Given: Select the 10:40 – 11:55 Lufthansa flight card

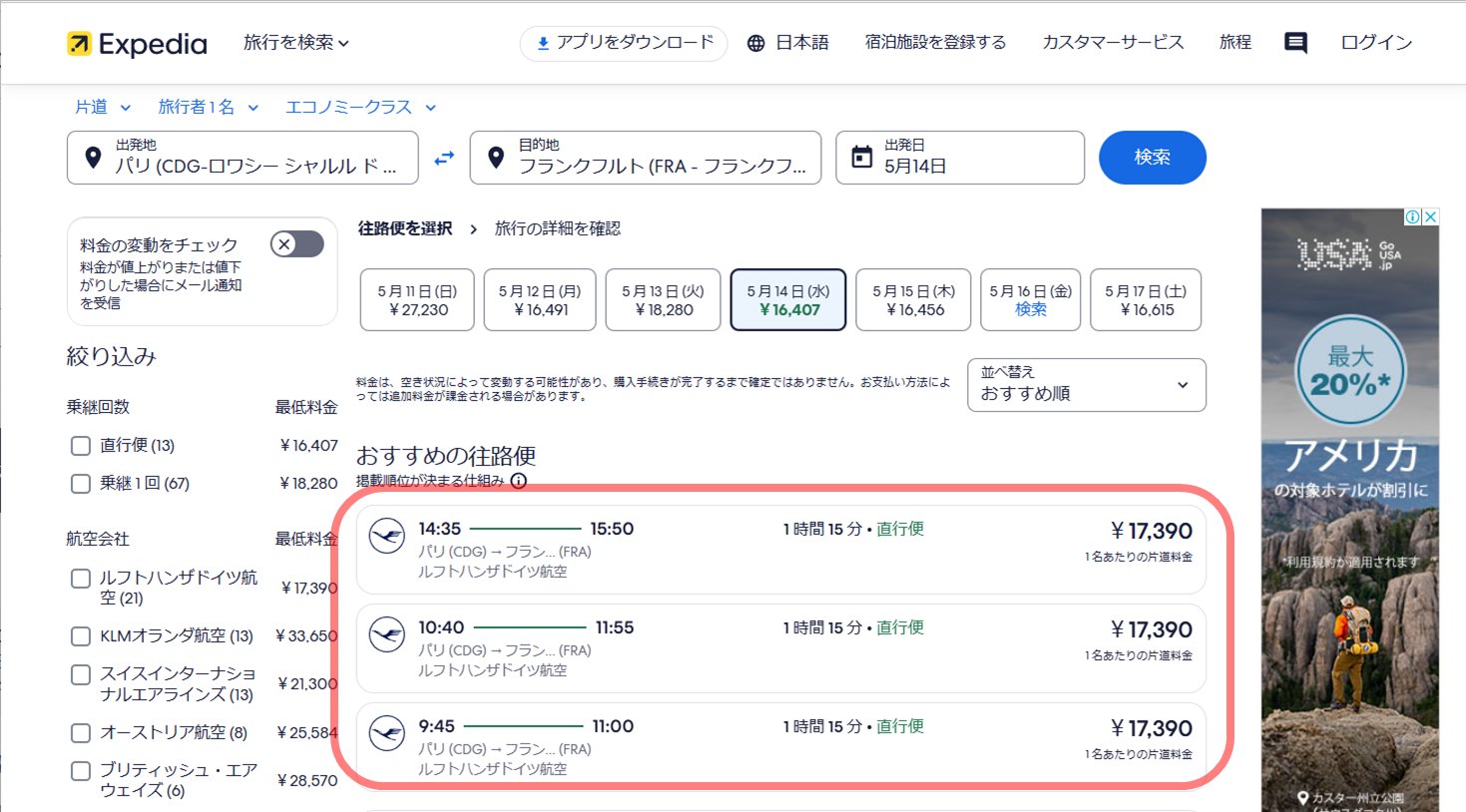Looking at the screenshot, I should tap(780, 648).
